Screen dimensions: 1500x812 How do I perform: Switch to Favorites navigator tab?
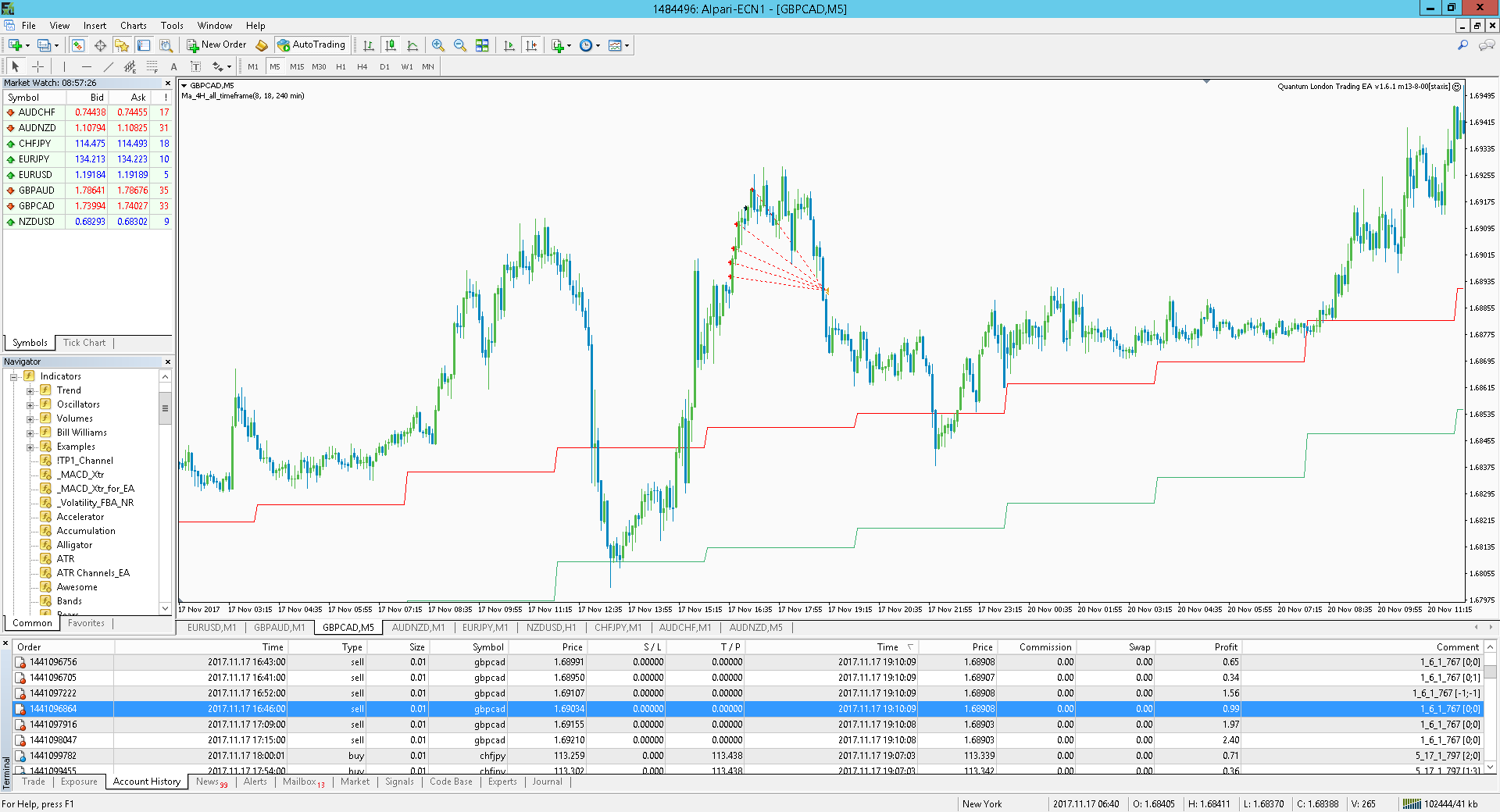[x=86, y=623]
